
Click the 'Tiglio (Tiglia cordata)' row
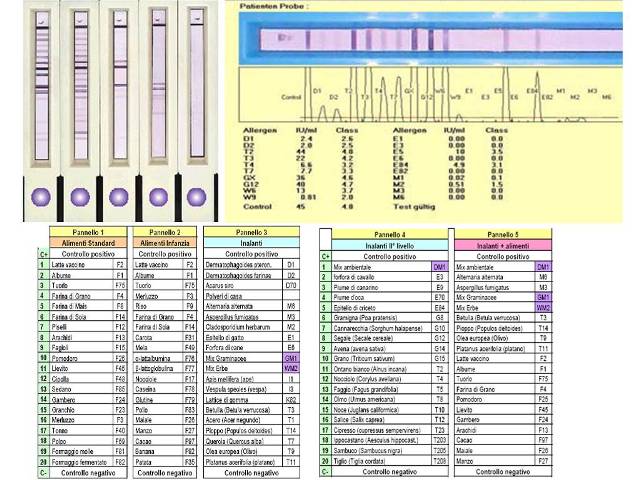[390, 461]
